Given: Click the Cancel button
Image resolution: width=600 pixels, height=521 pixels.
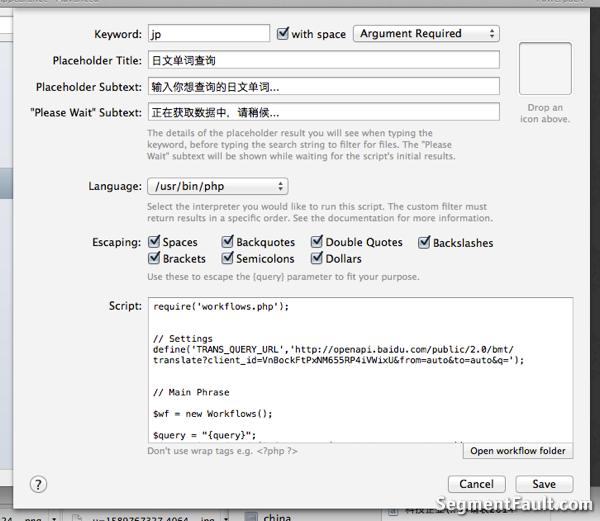Looking at the screenshot, I should [477, 484].
